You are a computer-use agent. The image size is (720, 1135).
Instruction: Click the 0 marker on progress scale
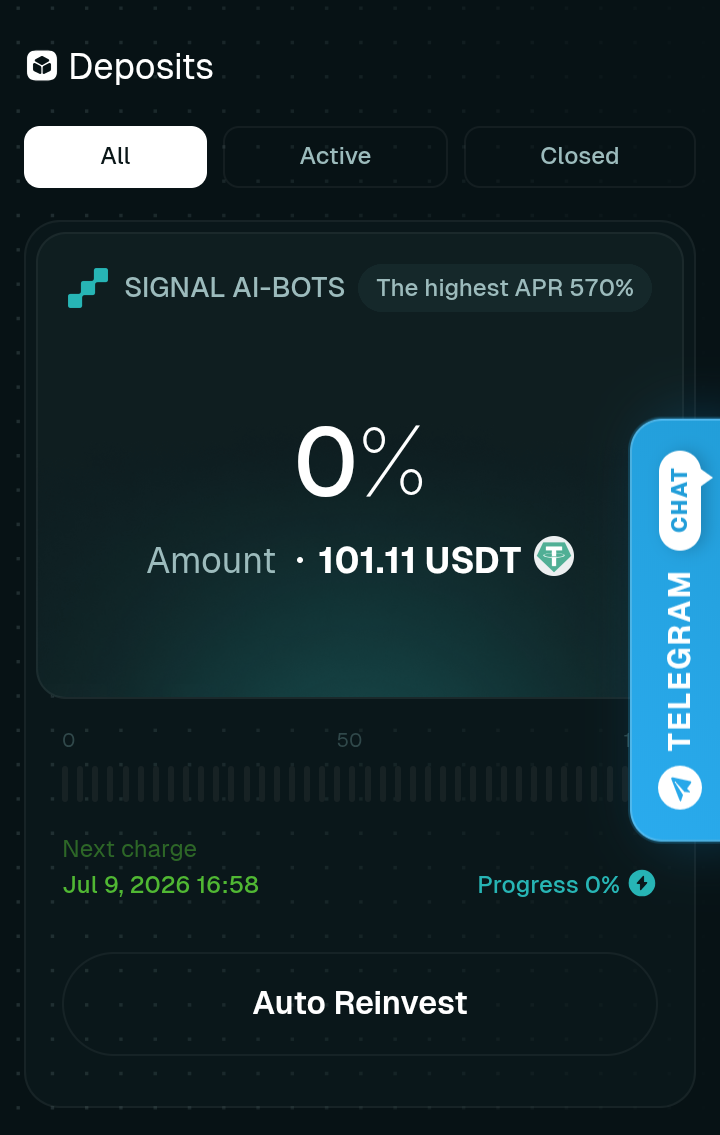click(x=69, y=740)
